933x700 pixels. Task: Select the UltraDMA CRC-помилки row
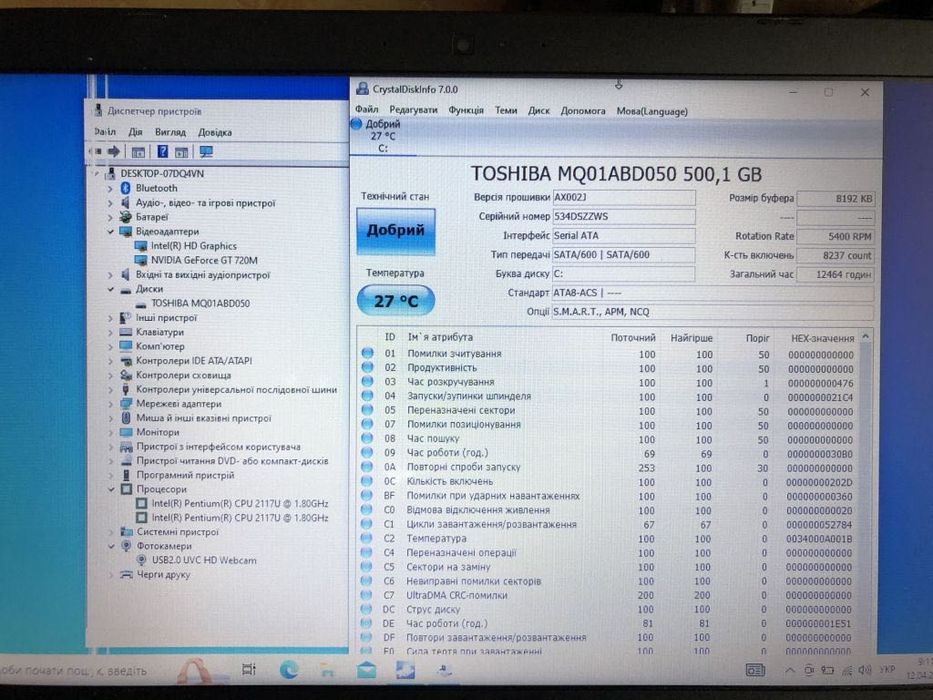click(608, 595)
